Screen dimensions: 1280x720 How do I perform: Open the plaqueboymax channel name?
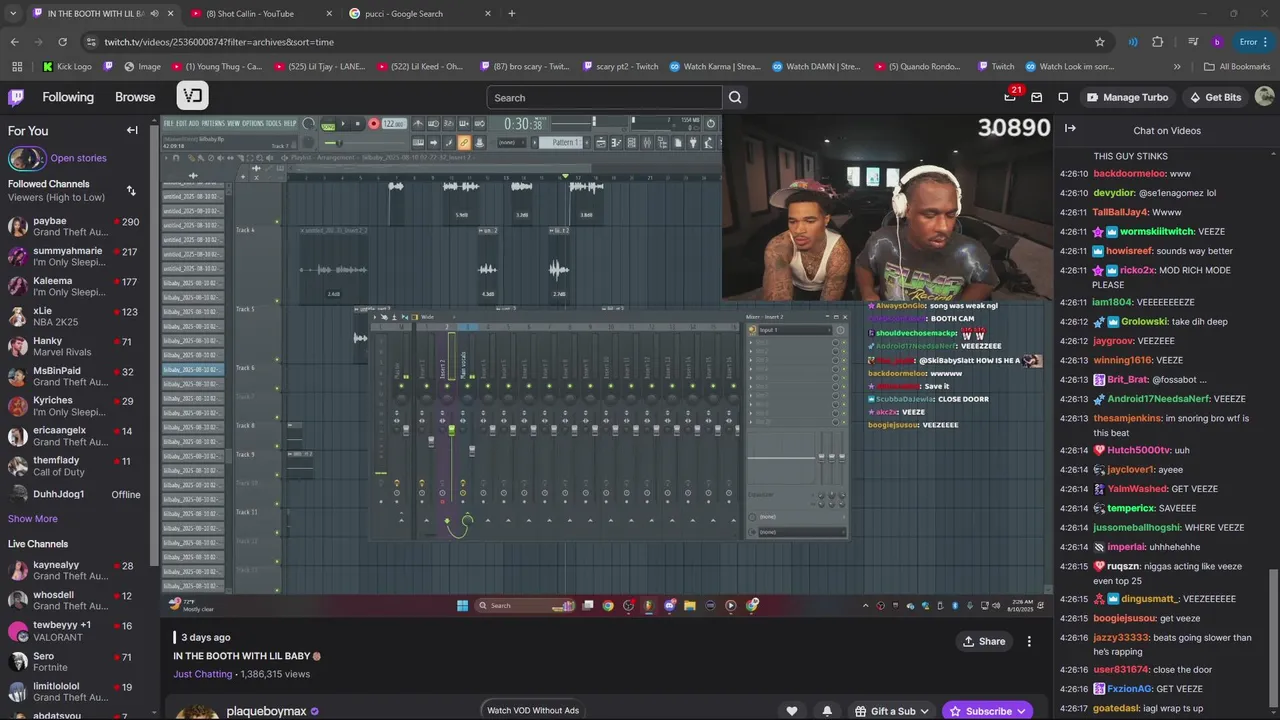[266, 711]
